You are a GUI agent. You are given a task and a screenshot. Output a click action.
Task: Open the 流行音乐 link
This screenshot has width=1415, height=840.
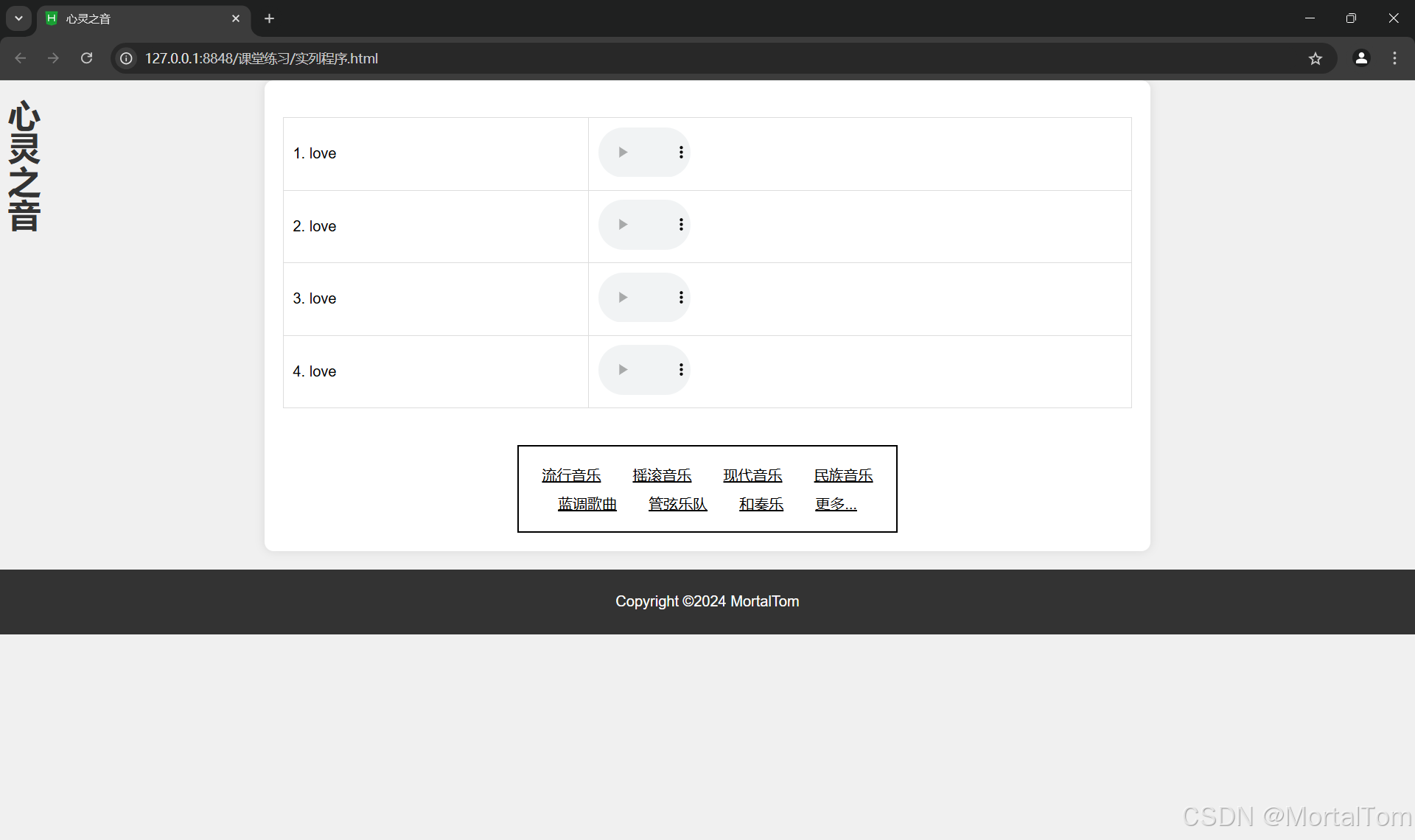tap(571, 475)
